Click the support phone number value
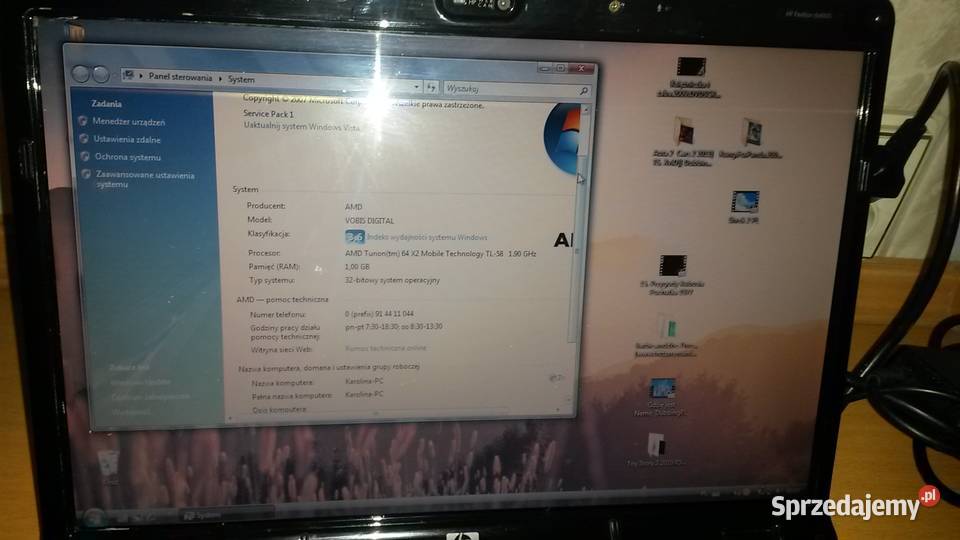Image resolution: width=960 pixels, height=540 pixels. click(379, 313)
